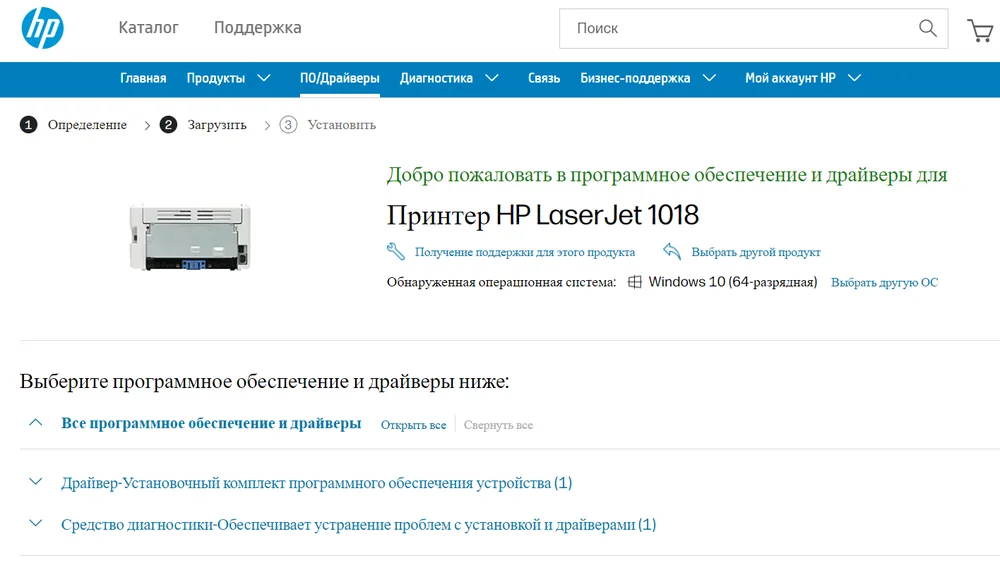Click Windows 10 (64-разрядная) text
Viewport: 1000px width, 570px height.
point(733,282)
